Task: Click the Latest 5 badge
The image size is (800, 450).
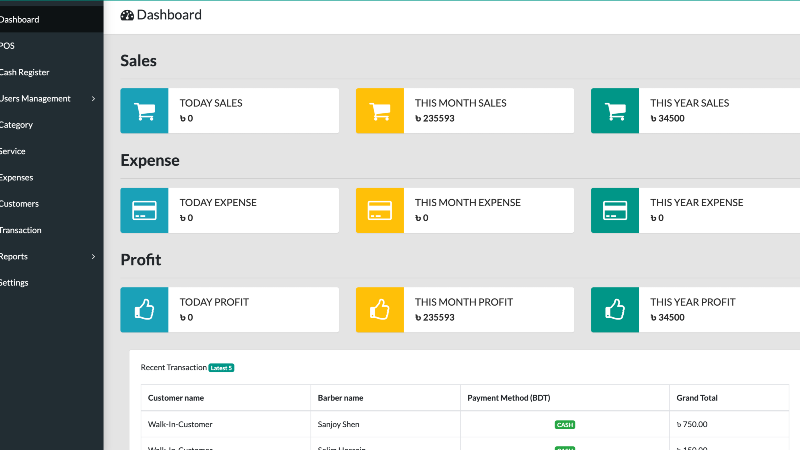Action: coord(221,368)
